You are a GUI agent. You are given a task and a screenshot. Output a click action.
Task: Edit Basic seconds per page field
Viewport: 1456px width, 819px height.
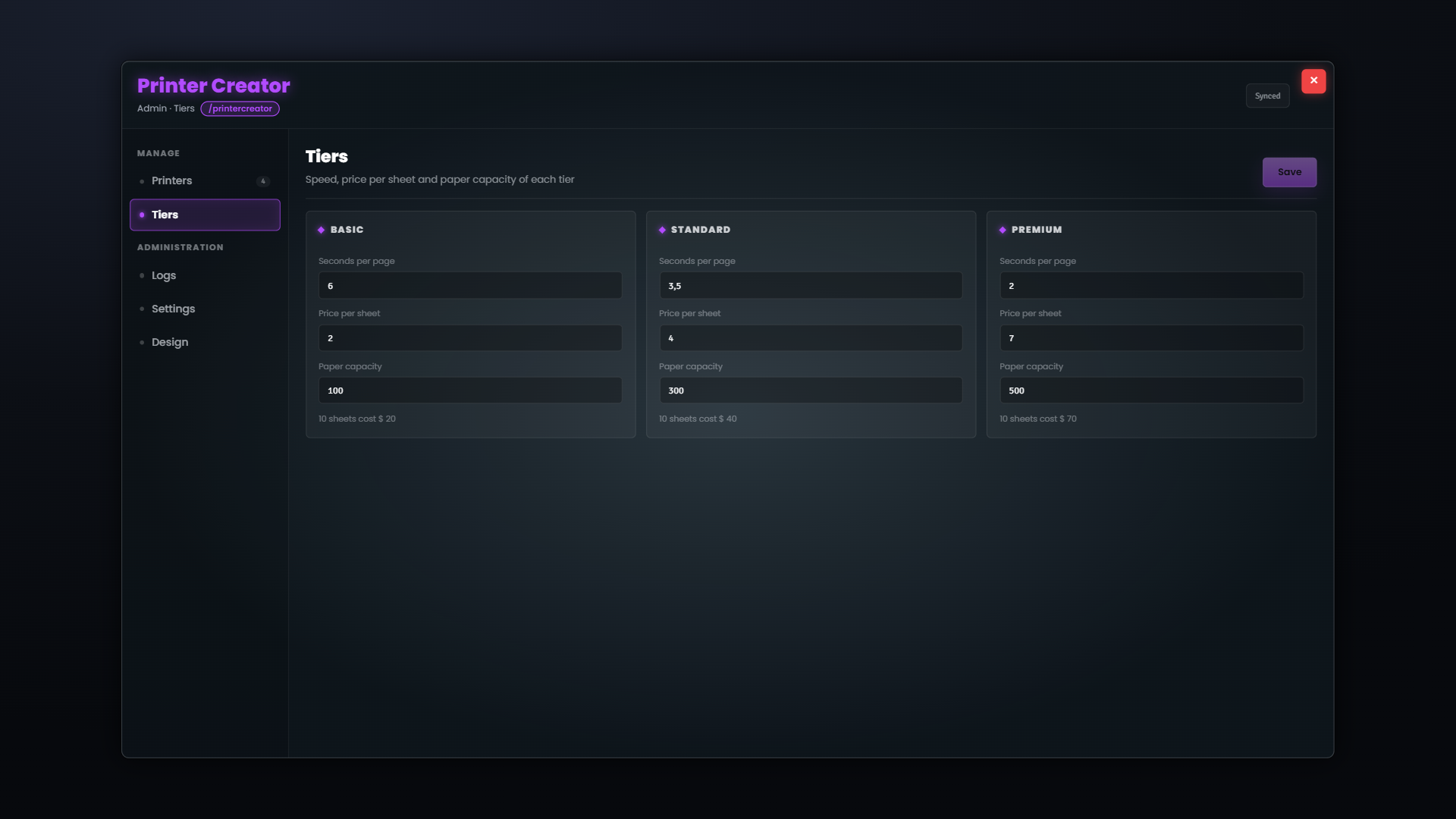point(470,285)
